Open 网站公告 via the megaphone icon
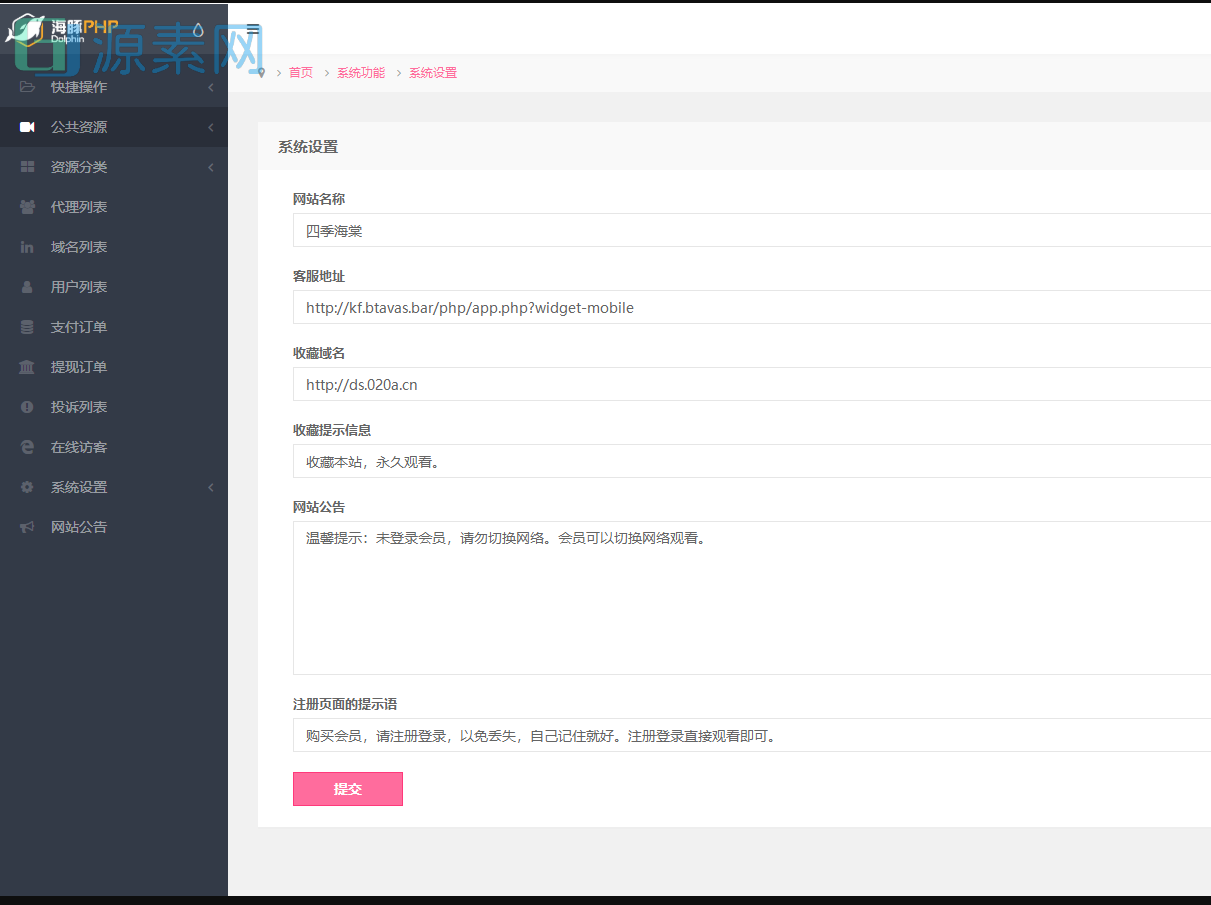Viewport: 1211px width, 905px height. coord(27,527)
